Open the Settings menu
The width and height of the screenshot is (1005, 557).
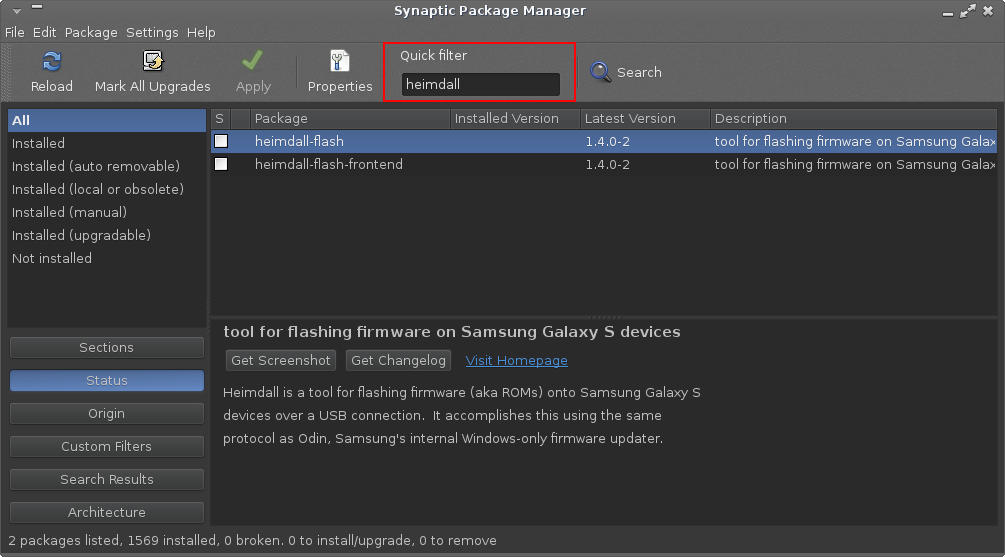(152, 32)
